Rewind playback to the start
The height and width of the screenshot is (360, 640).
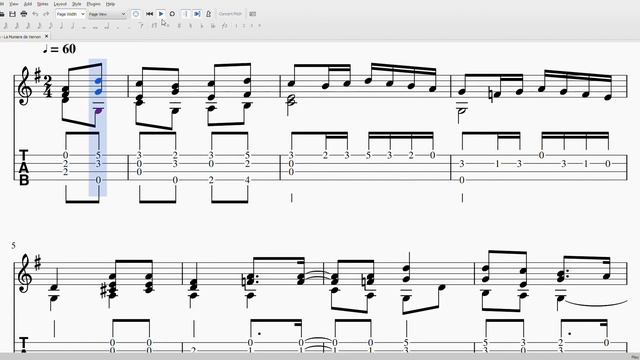click(x=149, y=14)
